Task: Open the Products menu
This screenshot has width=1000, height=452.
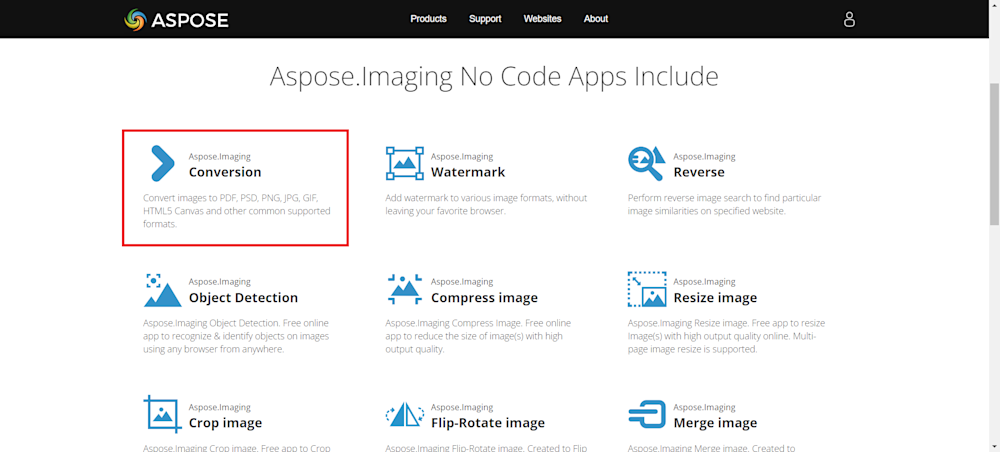Action: tap(429, 19)
